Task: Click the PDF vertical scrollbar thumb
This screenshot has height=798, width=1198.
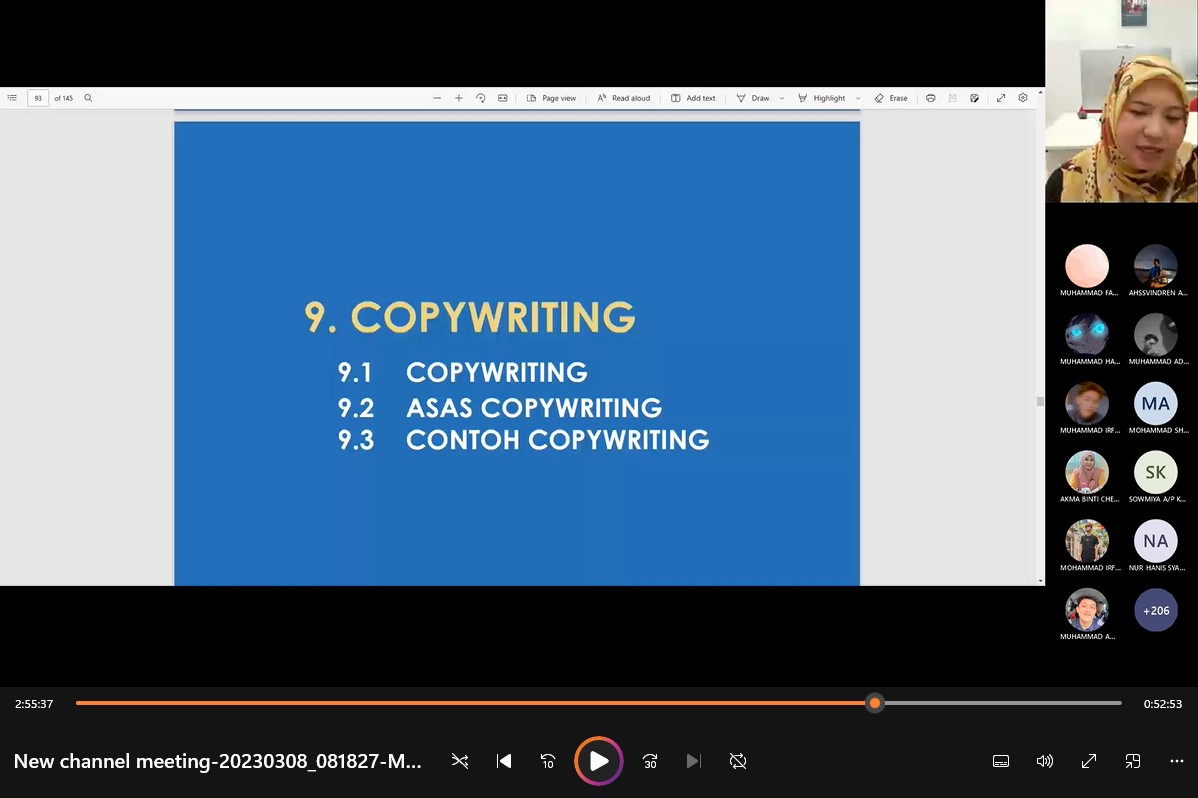Action: pos(1040,401)
